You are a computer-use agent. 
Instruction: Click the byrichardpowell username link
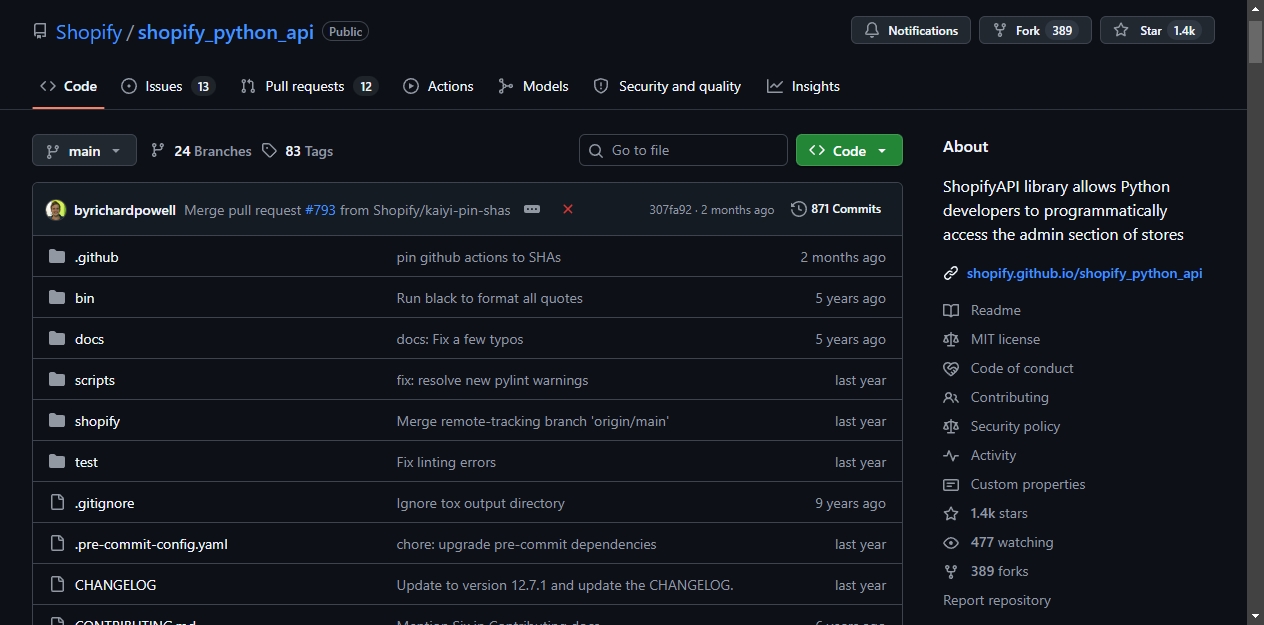pyautogui.click(x=125, y=210)
